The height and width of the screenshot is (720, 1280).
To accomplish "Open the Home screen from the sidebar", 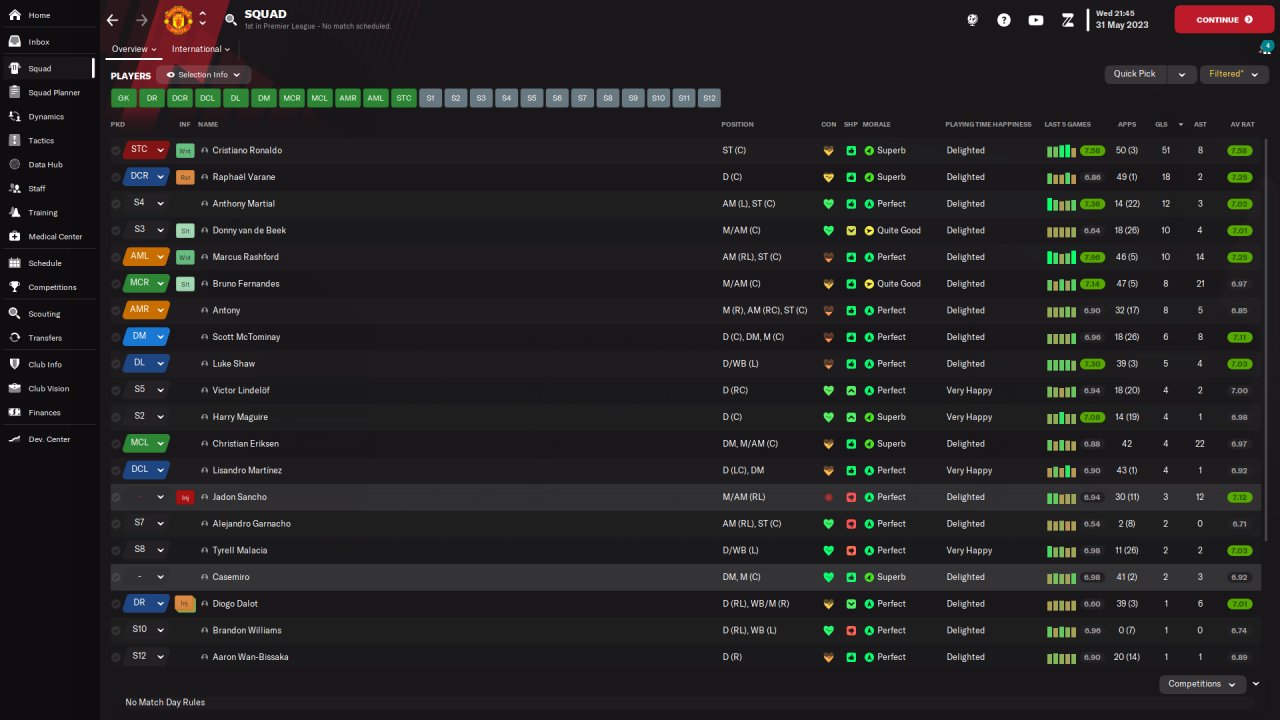I will (x=40, y=16).
